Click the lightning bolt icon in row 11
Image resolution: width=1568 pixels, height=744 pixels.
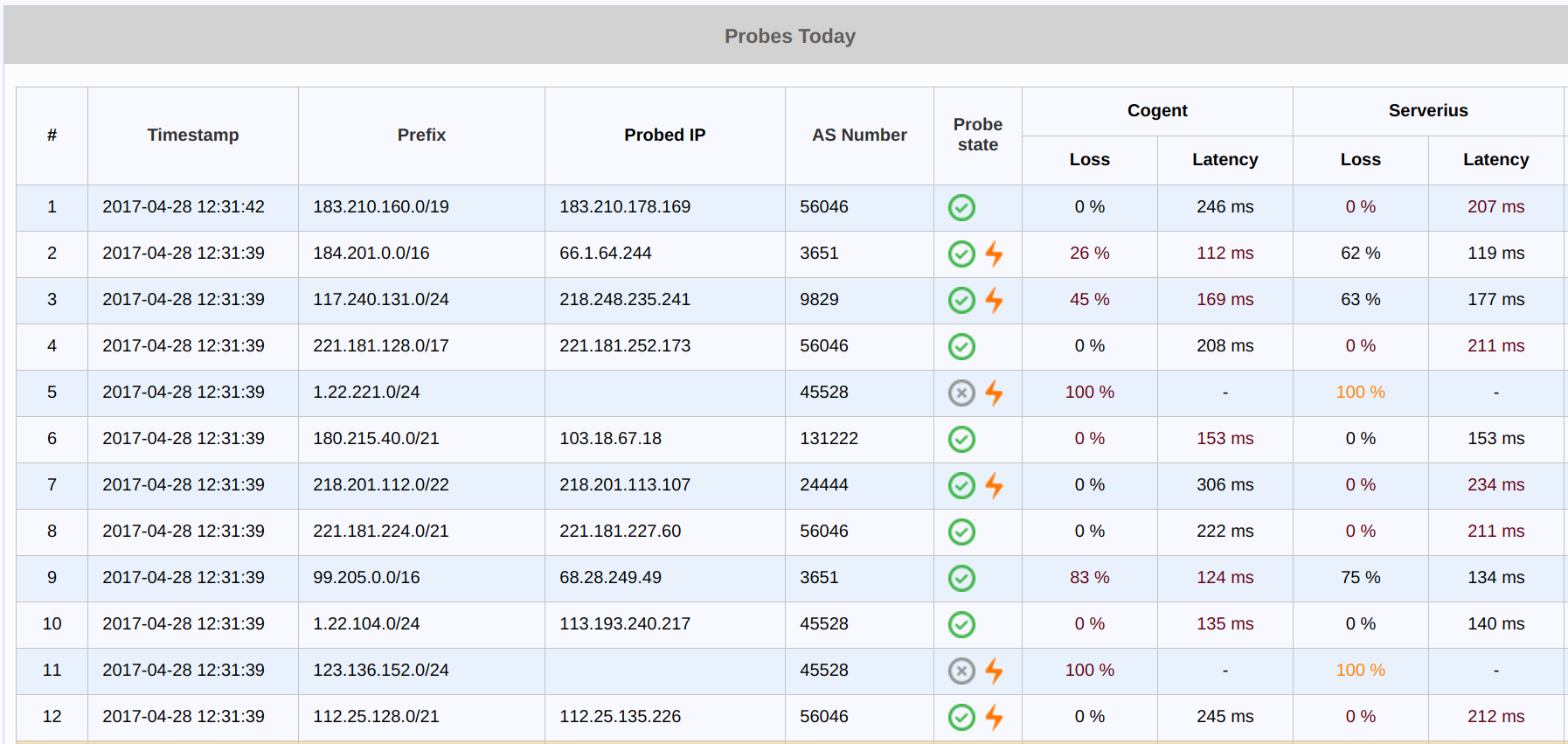click(x=994, y=671)
